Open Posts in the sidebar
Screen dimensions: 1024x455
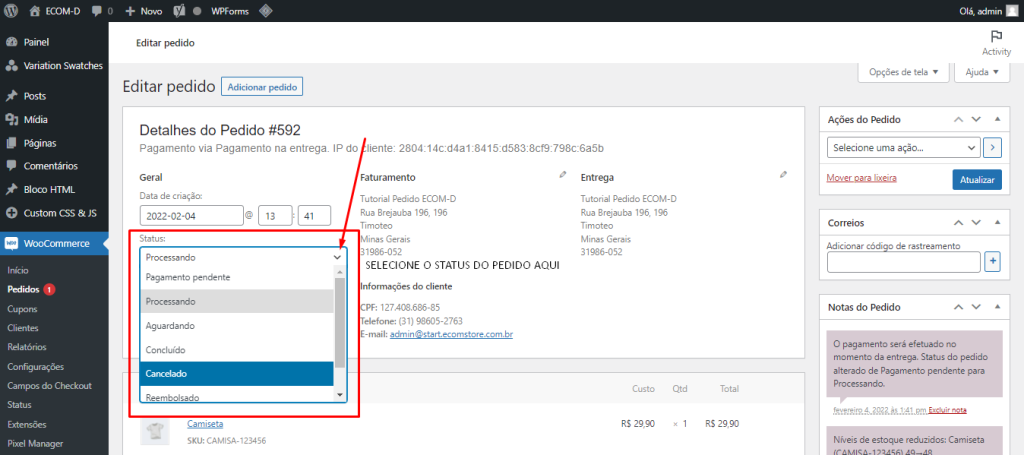click(x=35, y=96)
